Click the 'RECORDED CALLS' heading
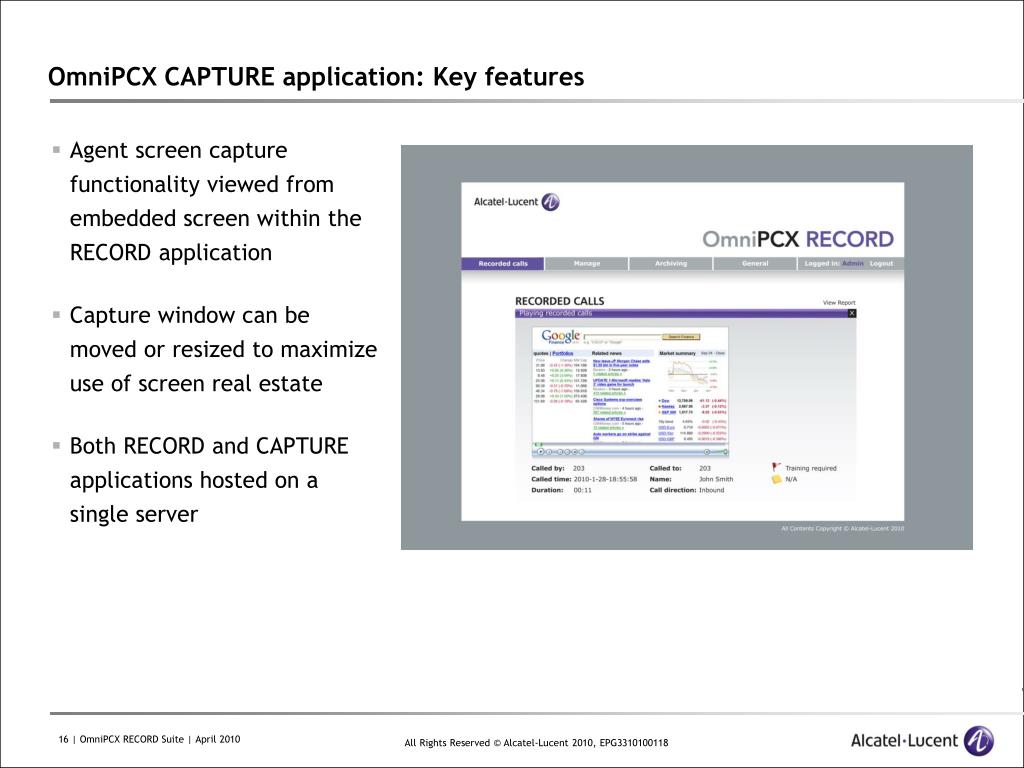The image size is (1024, 768). 560,301
